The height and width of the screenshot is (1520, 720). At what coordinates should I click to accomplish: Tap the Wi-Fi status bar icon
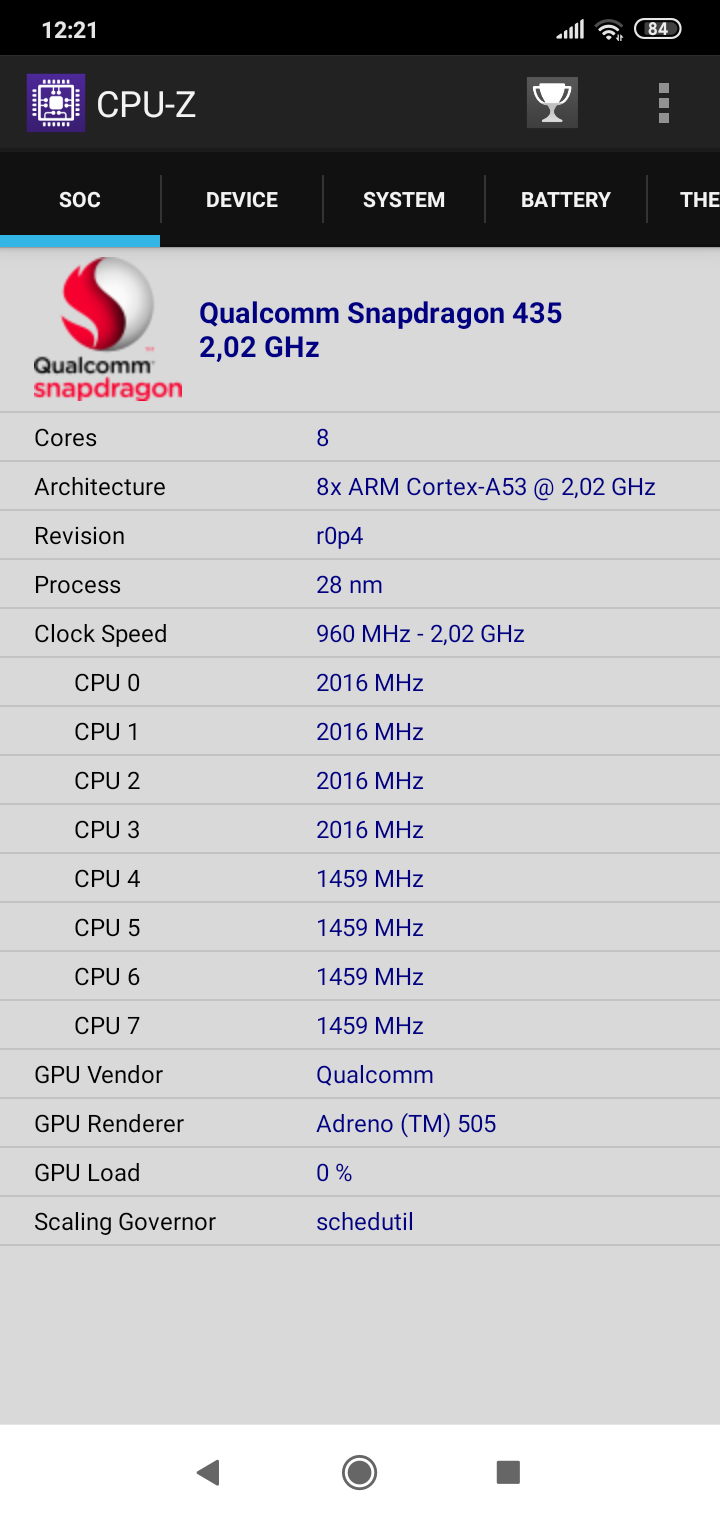tap(609, 30)
